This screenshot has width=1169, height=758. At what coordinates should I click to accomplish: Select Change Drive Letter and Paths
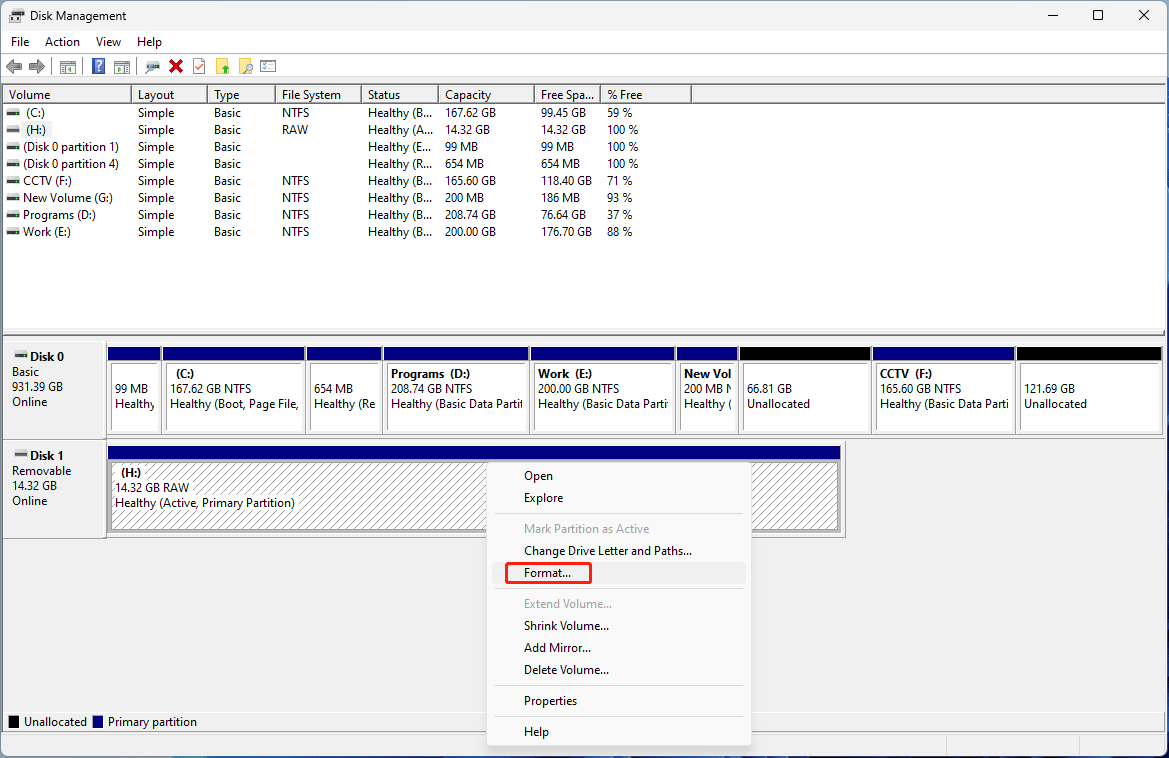point(619,551)
